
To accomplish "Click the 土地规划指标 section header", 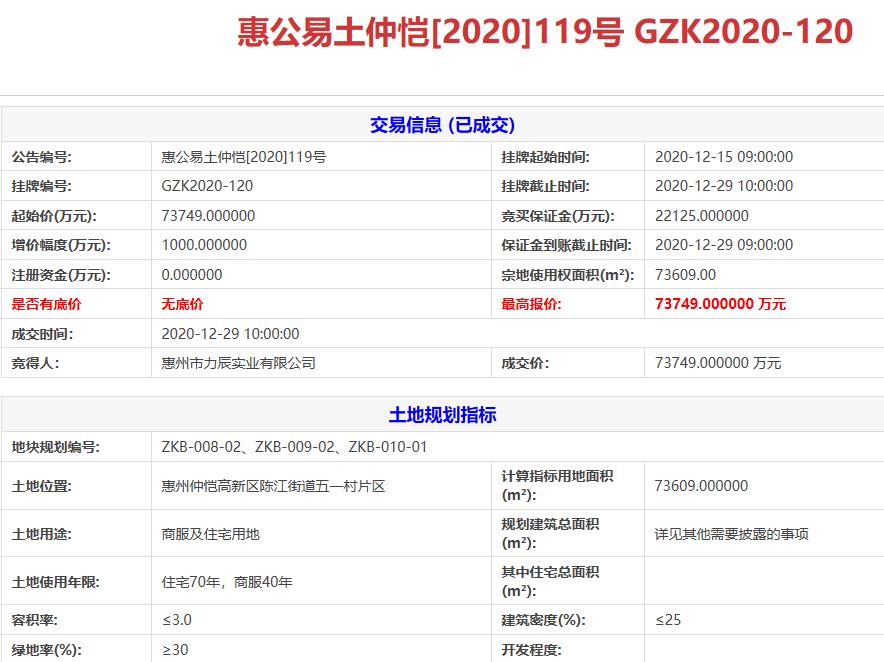I will [442, 415].
